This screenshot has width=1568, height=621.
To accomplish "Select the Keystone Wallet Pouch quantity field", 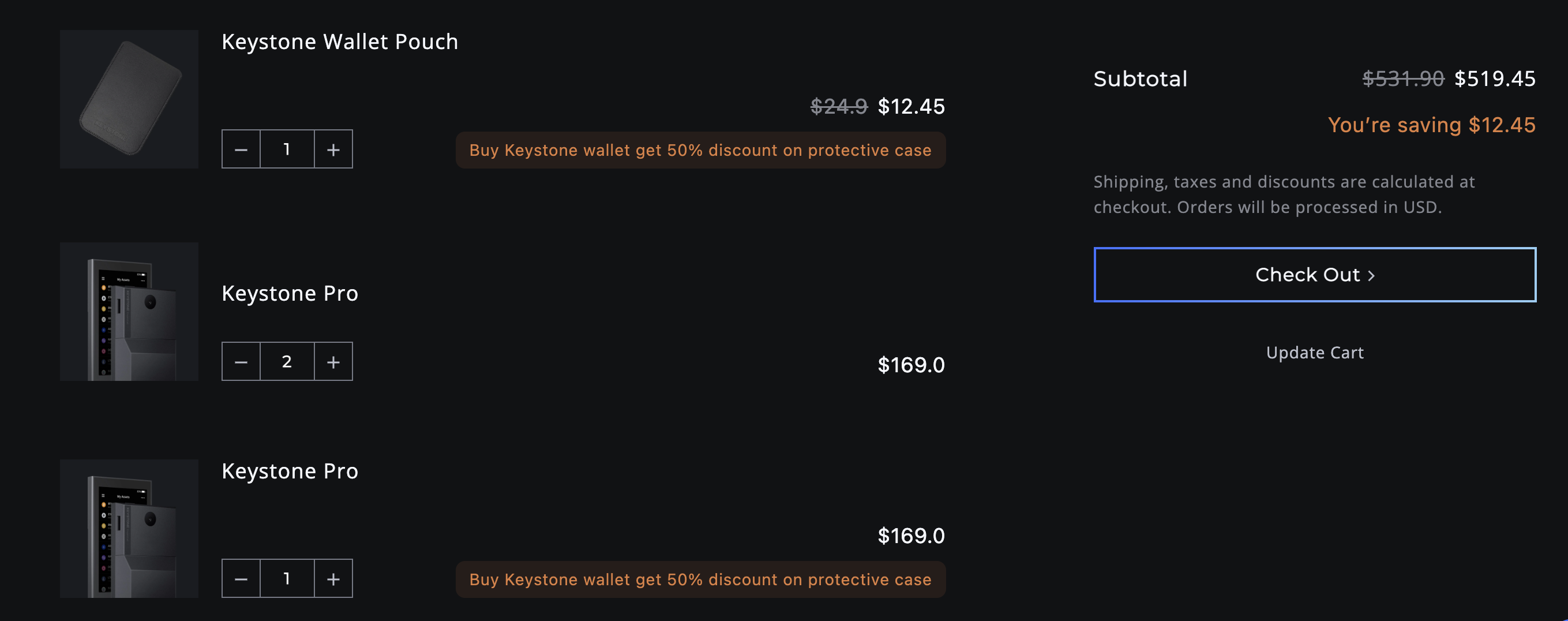I will [287, 148].
